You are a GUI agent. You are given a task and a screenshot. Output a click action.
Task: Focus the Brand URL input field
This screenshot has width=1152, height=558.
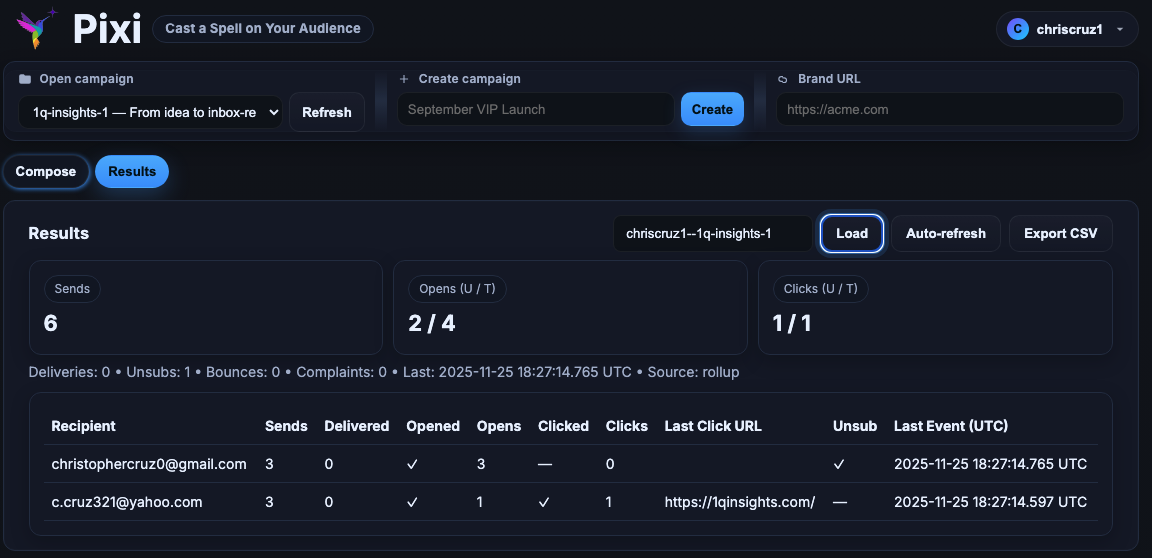pos(949,109)
